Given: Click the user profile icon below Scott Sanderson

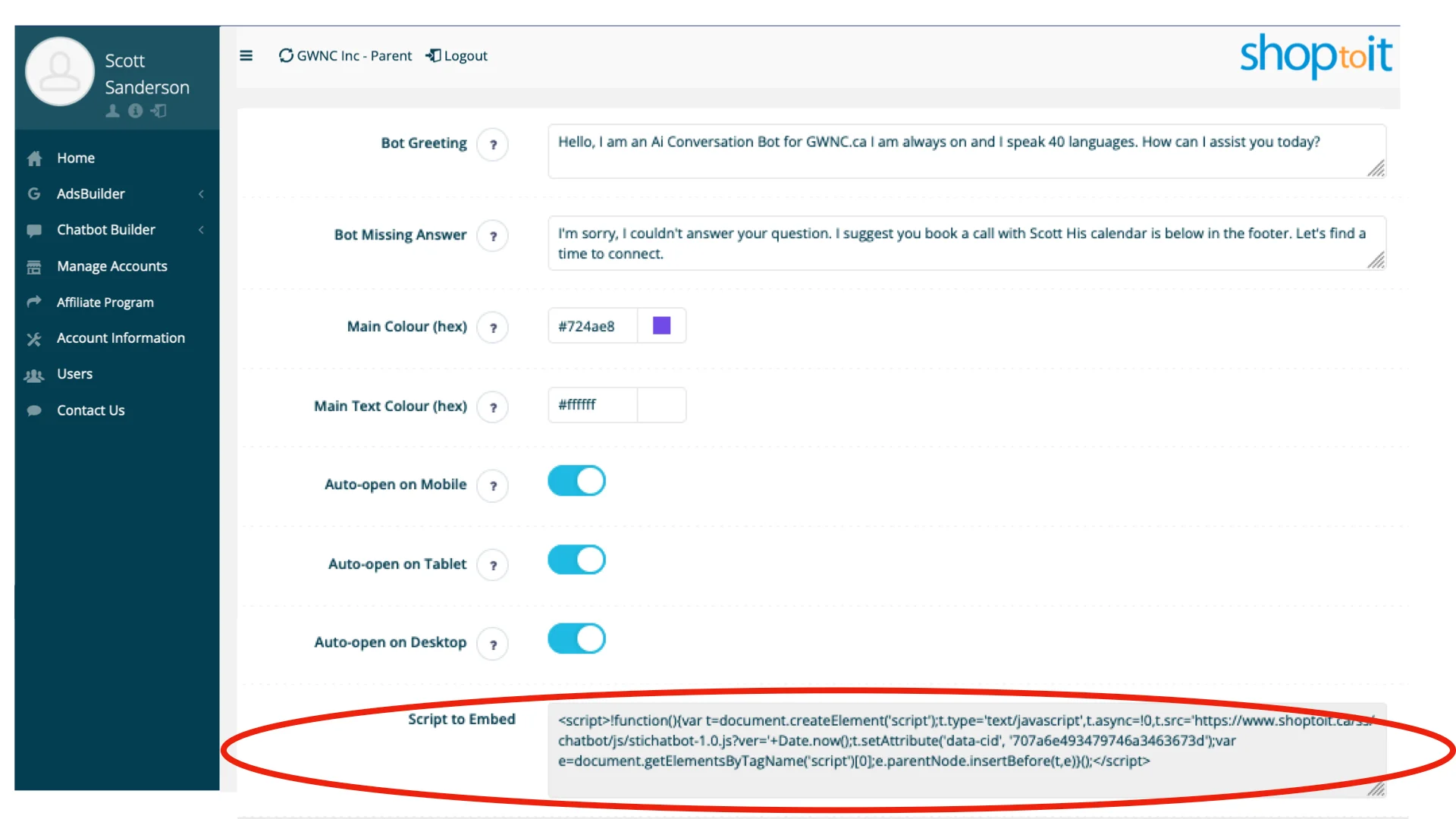Looking at the screenshot, I should click(112, 111).
